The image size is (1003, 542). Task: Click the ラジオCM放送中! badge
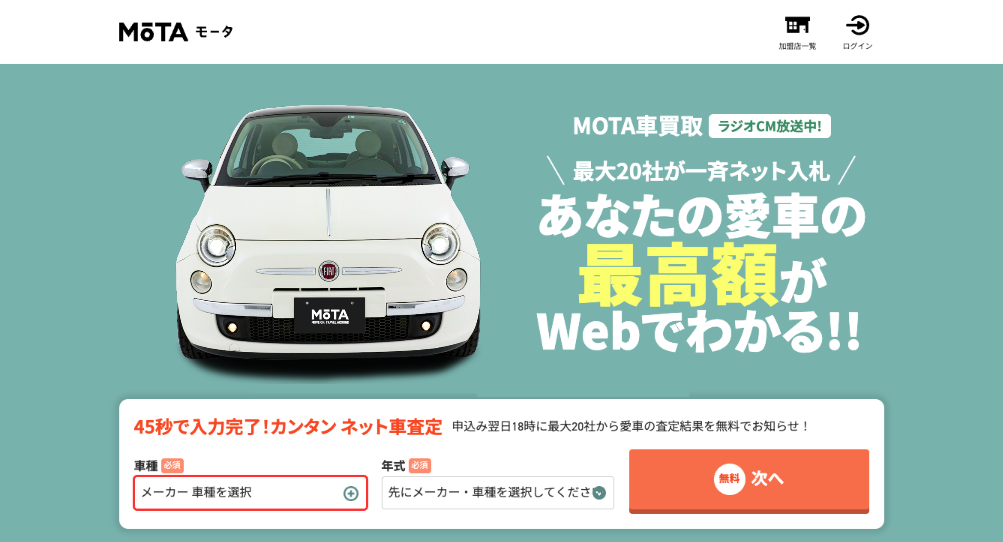(x=770, y=126)
